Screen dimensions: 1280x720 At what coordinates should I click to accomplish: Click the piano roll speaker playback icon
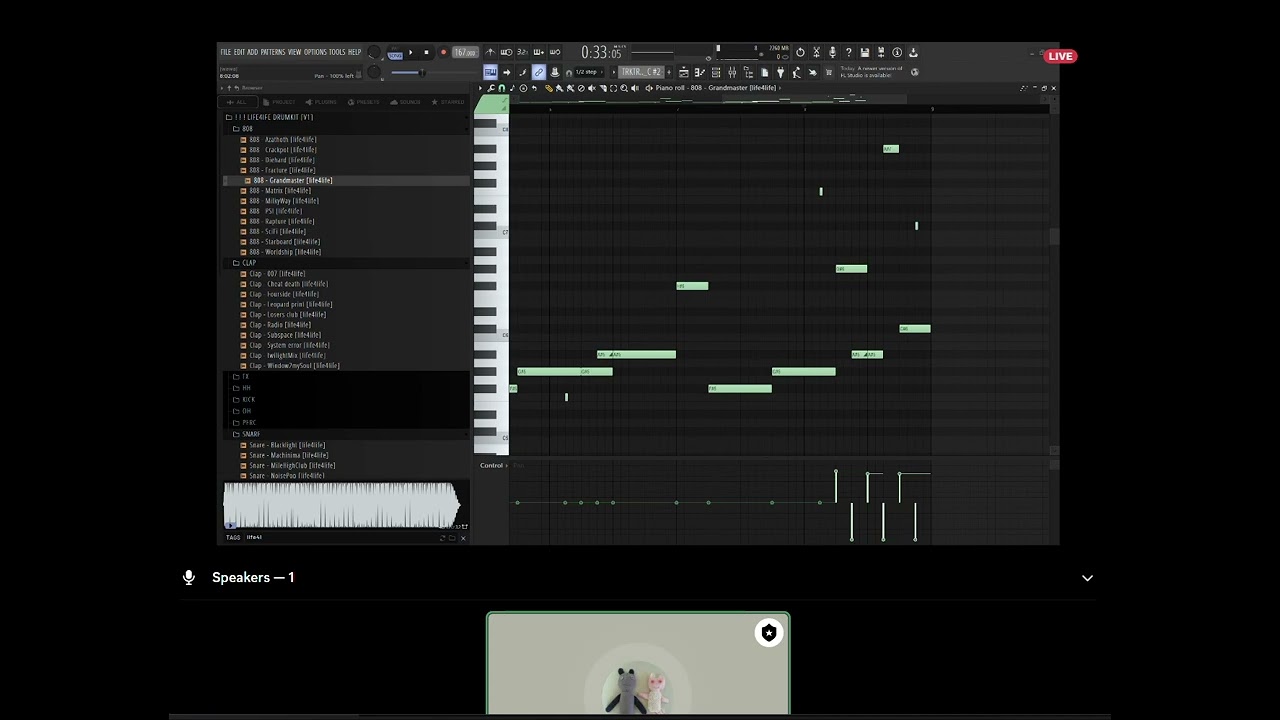(x=635, y=88)
